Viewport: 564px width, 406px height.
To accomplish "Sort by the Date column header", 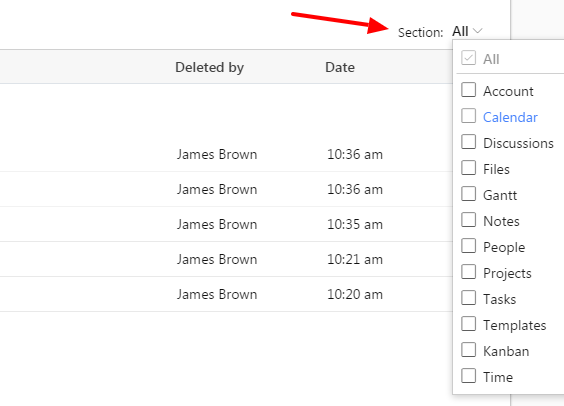I will click(340, 67).
